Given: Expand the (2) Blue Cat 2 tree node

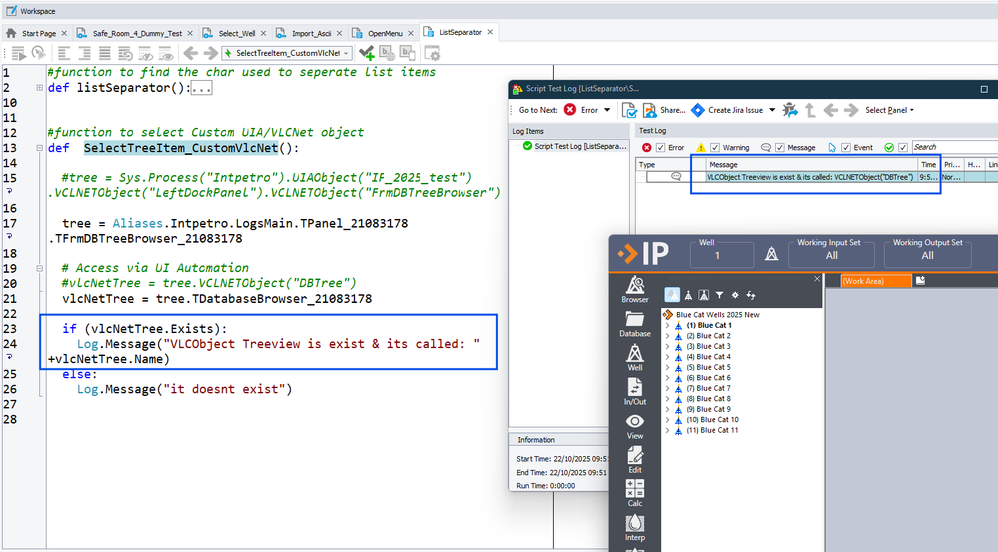Looking at the screenshot, I should point(668,336).
